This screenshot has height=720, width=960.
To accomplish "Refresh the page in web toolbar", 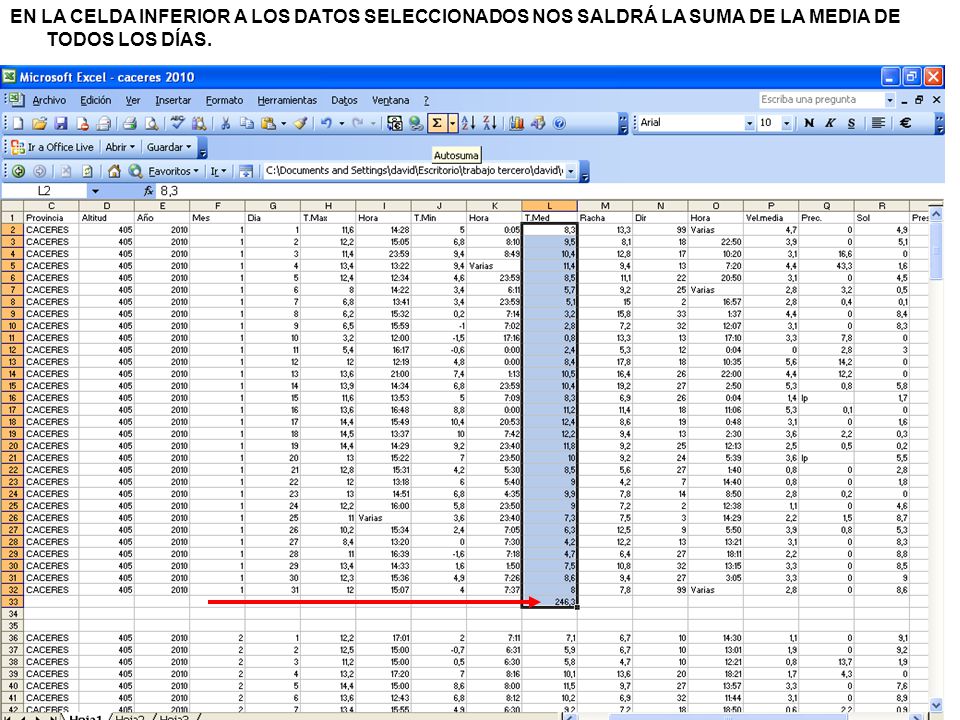I will (x=88, y=171).
